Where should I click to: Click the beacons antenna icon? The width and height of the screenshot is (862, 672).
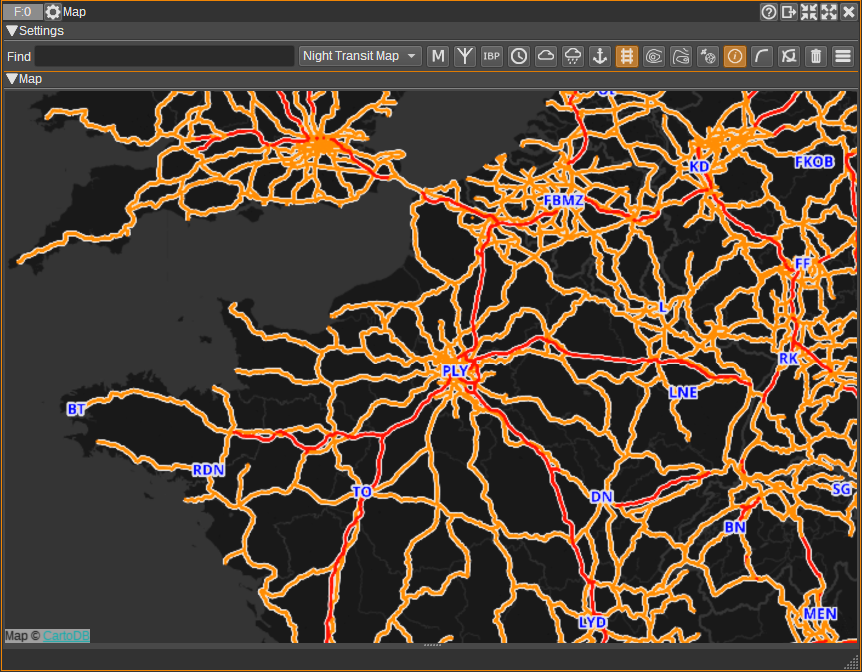[465, 56]
